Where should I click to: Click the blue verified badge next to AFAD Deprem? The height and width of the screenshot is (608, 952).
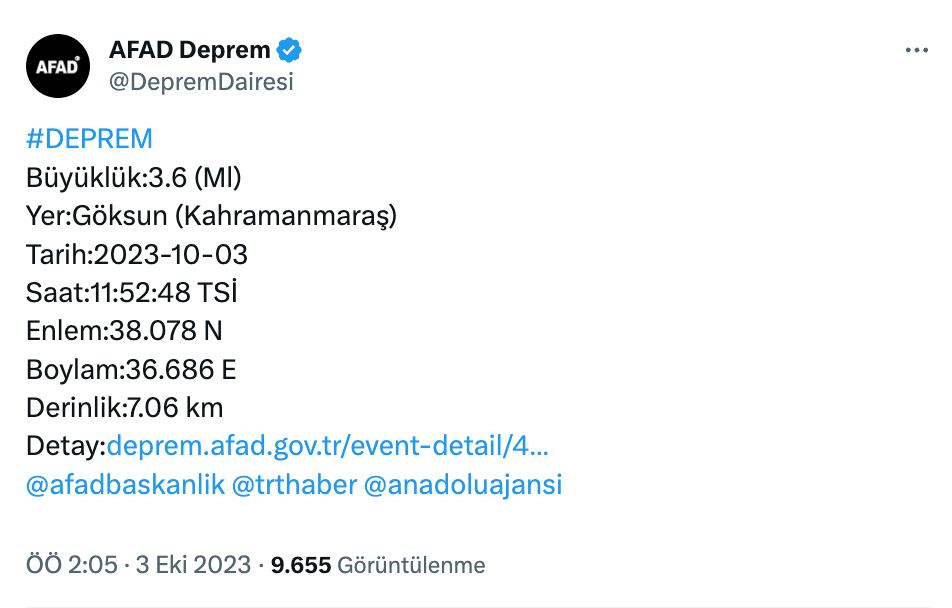pyautogui.click(x=288, y=48)
